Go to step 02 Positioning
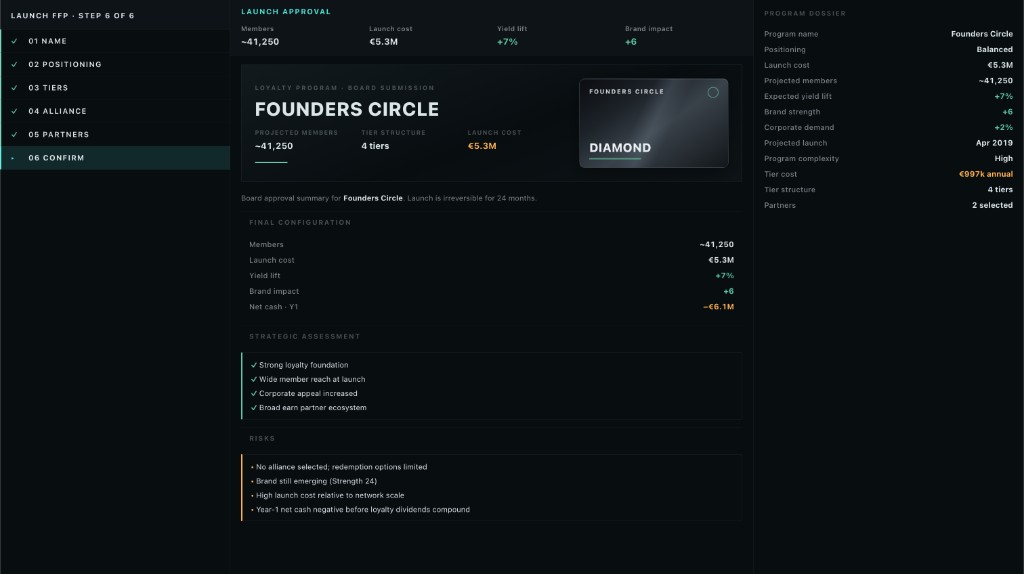Image resolution: width=1024 pixels, height=574 pixels. coord(115,65)
